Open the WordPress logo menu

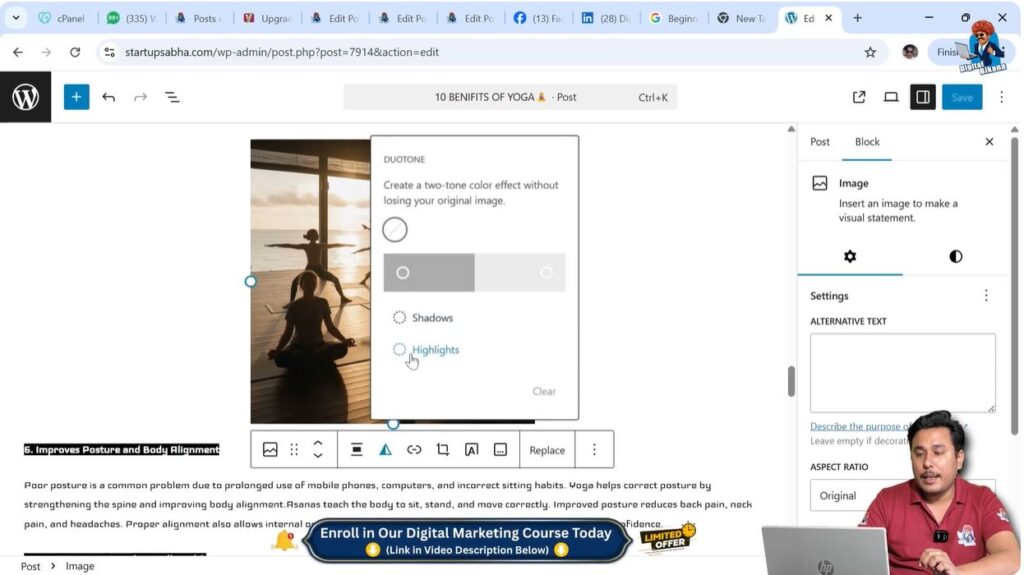click(x=25, y=97)
